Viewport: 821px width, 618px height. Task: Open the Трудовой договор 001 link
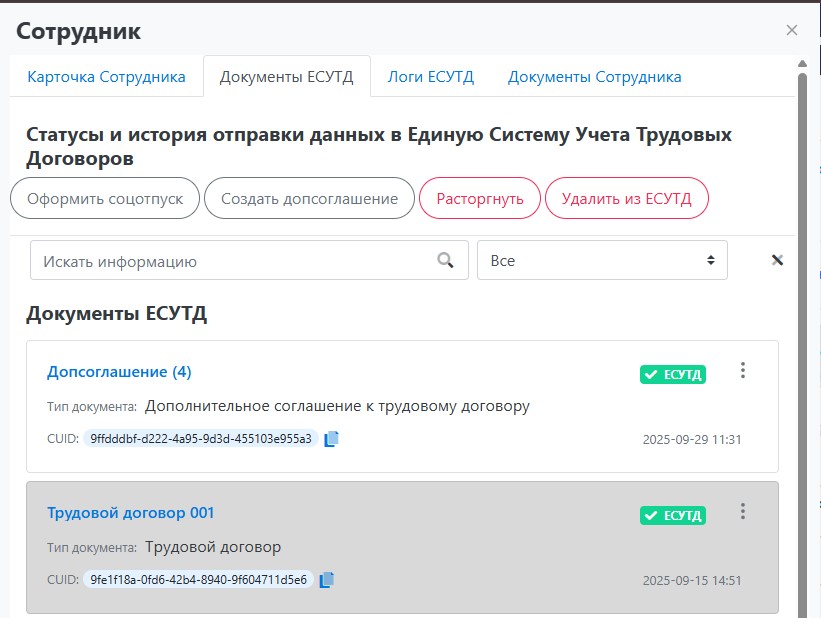pos(131,513)
